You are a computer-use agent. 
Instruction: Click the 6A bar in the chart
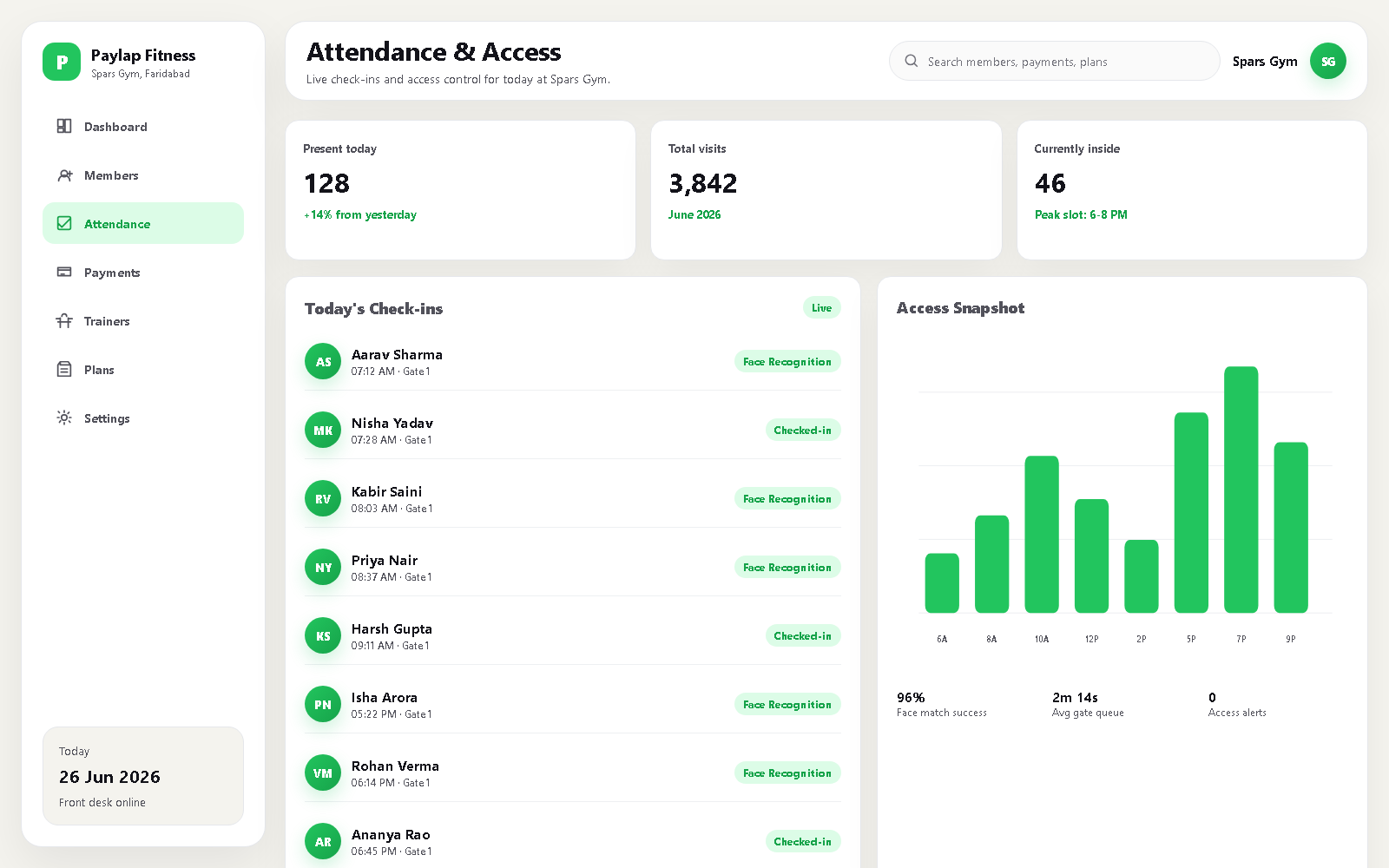(x=942, y=582)
